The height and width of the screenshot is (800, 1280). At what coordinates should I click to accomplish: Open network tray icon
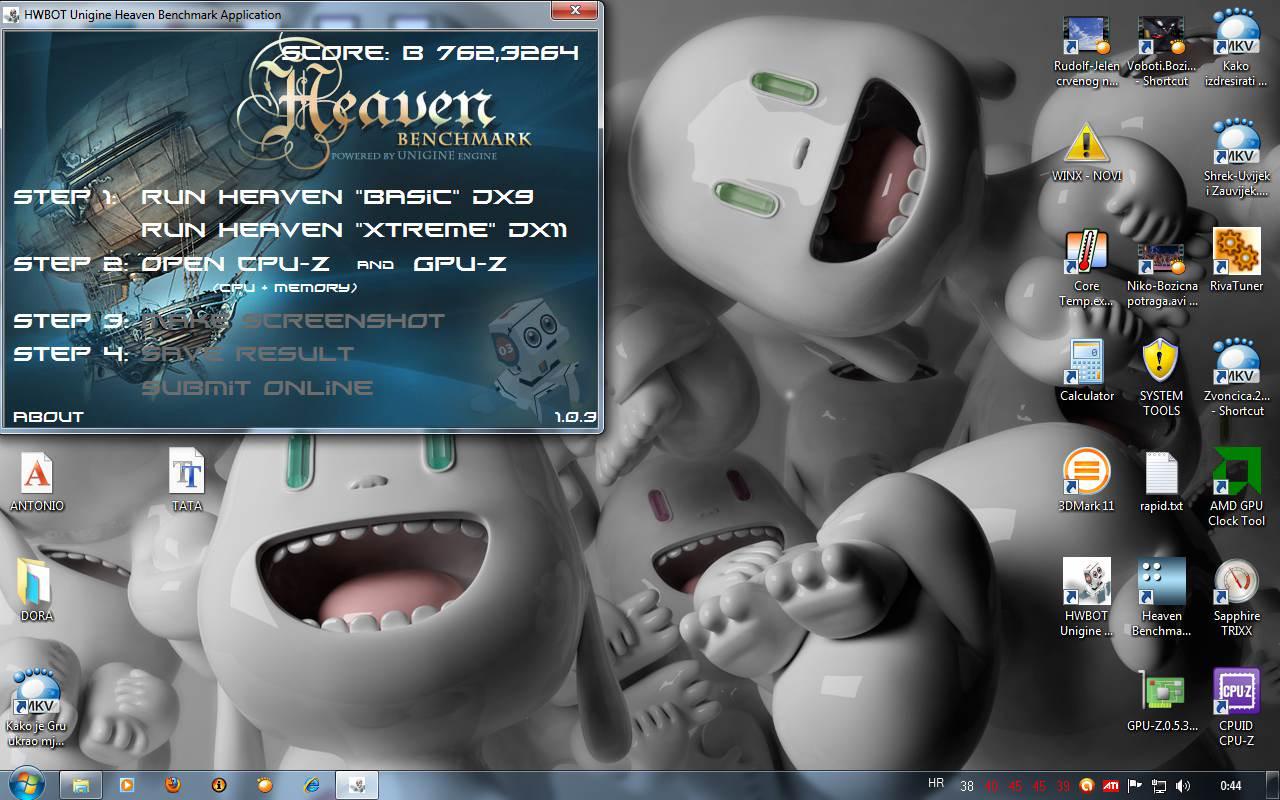(x=1159, y=785)
